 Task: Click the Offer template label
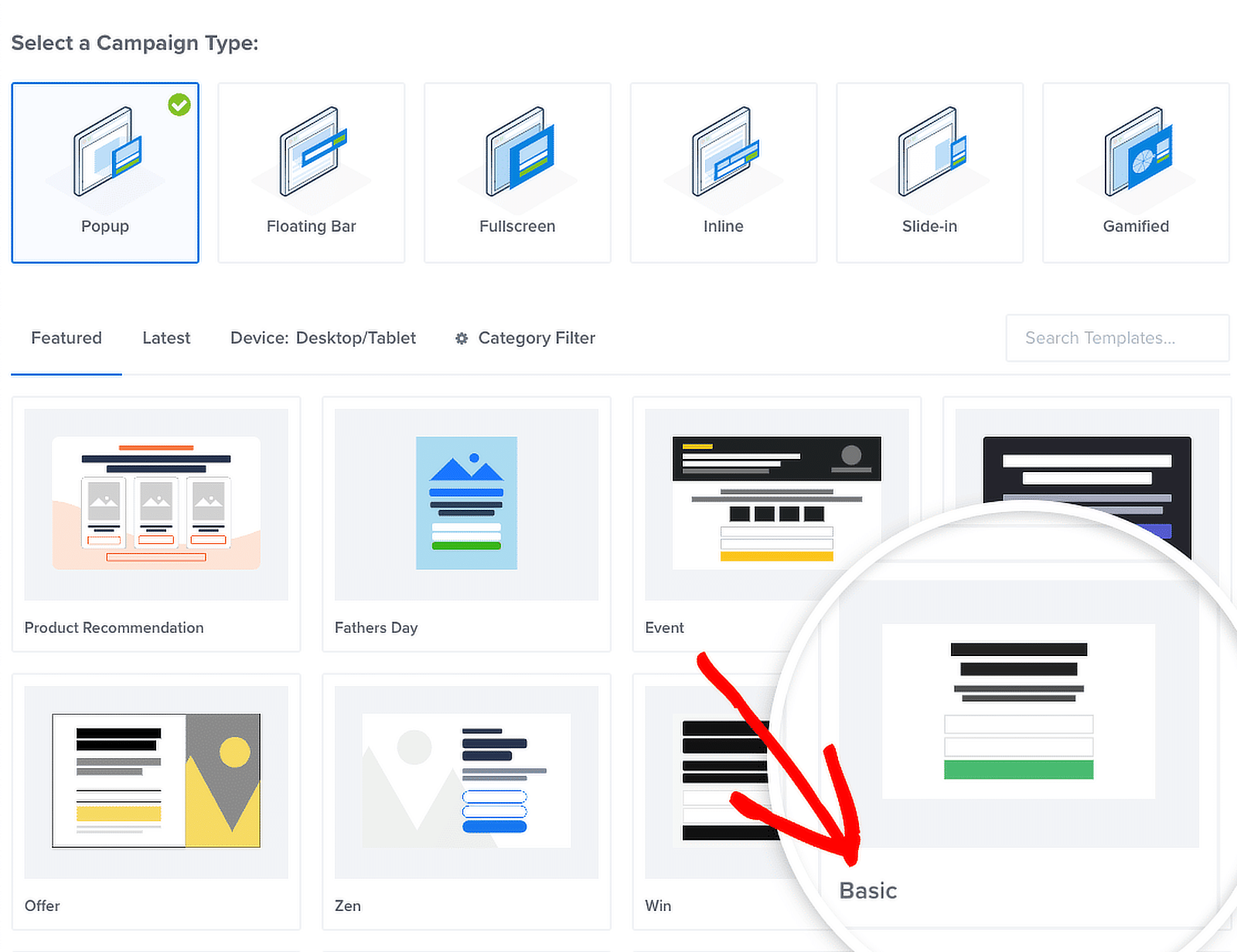click(x=42, y=906)
